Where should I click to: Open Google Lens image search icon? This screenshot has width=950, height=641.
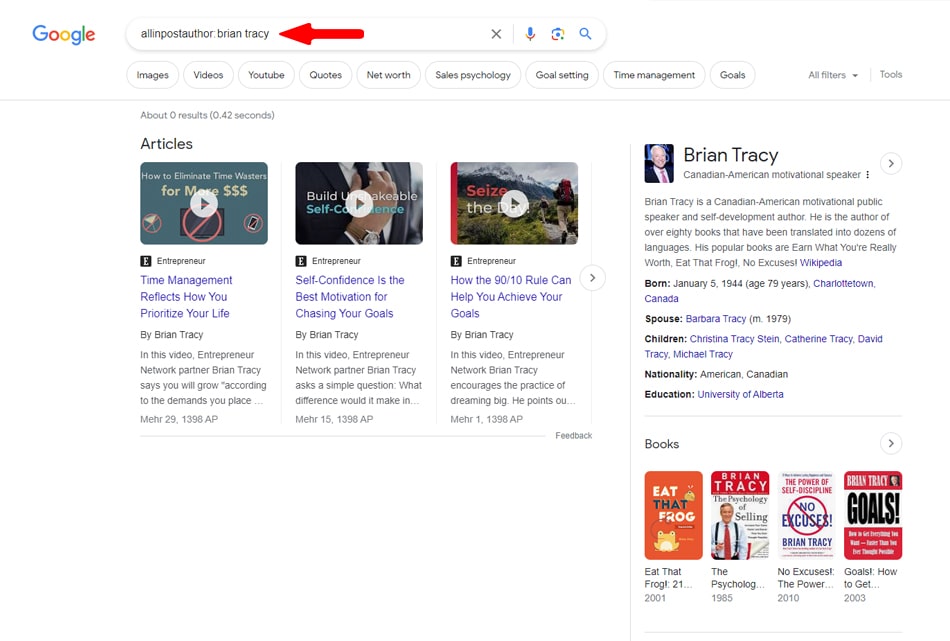point(558,34)
